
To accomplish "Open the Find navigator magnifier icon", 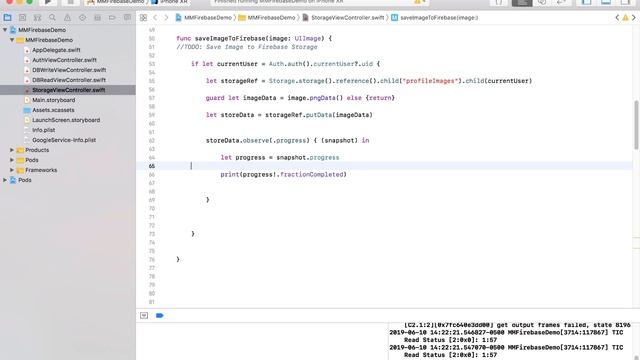I will (52, 18).
